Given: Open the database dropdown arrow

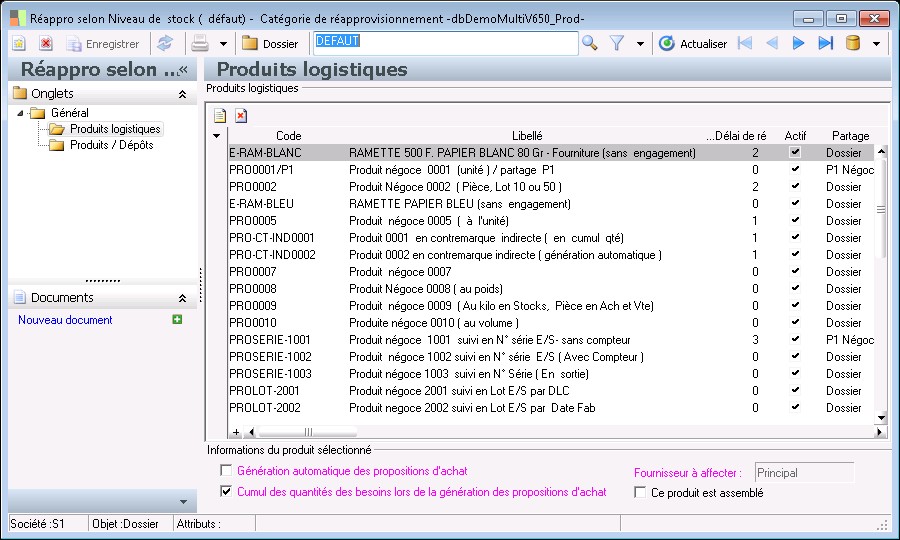Looking at the screenshot, I should point(876,44).
